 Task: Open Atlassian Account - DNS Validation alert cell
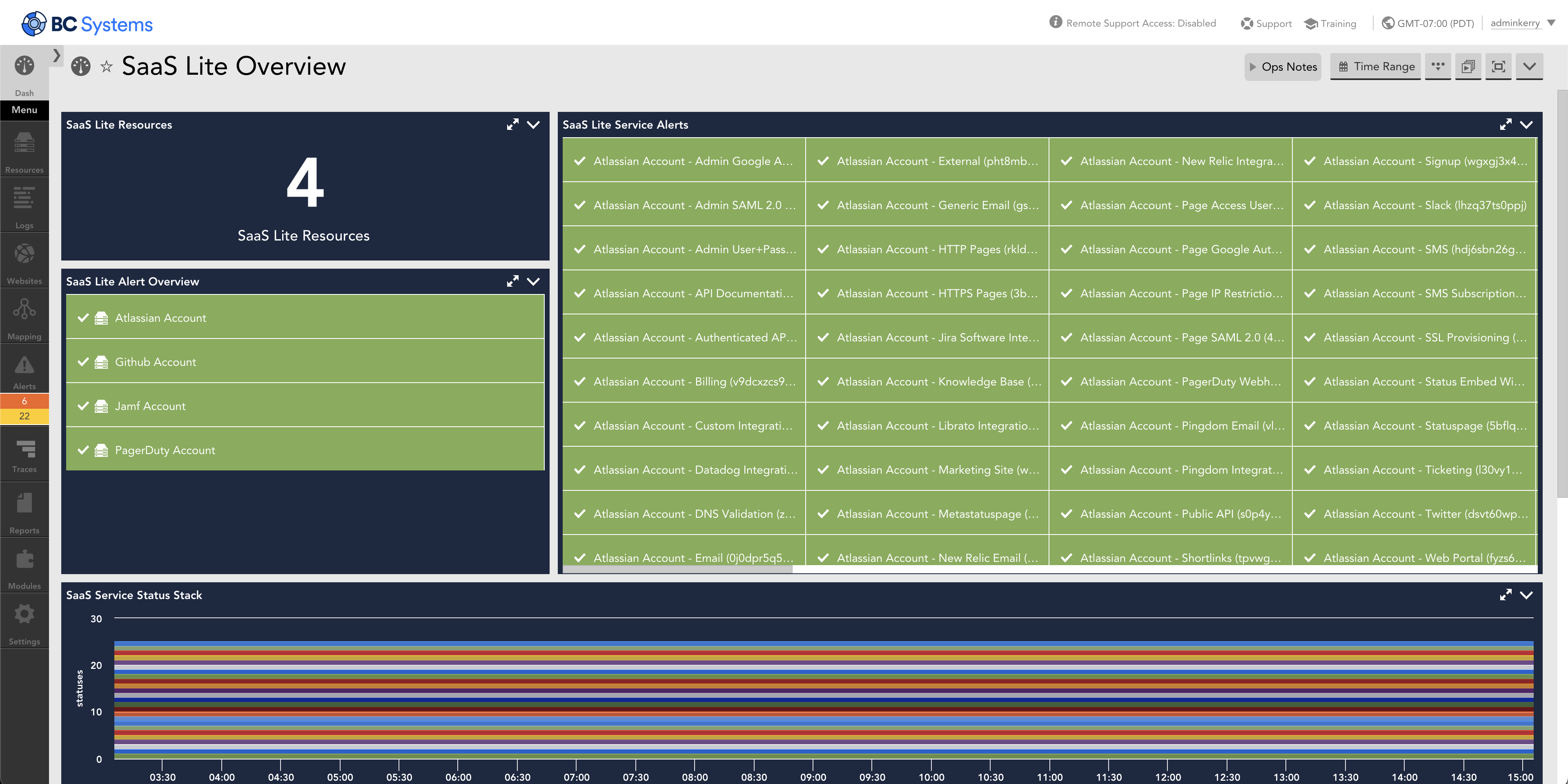pos(684,513)
